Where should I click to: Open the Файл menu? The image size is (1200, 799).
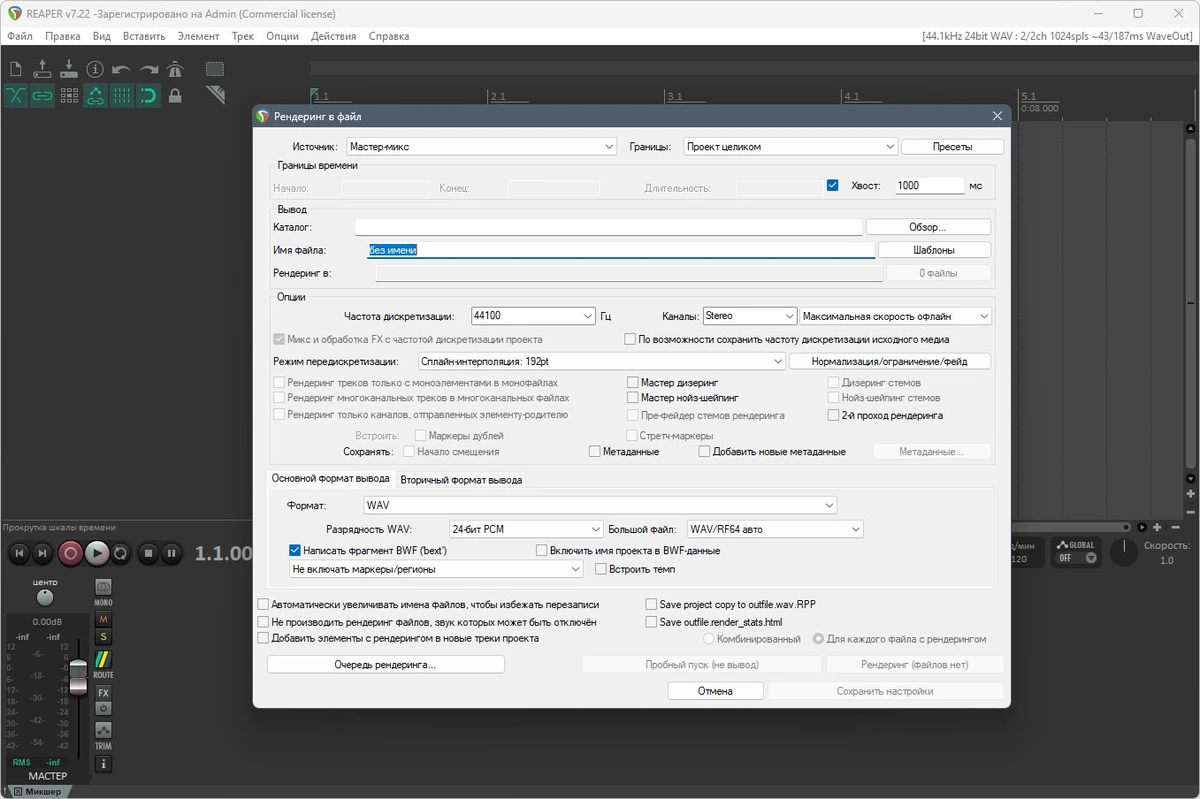(20, 36)
